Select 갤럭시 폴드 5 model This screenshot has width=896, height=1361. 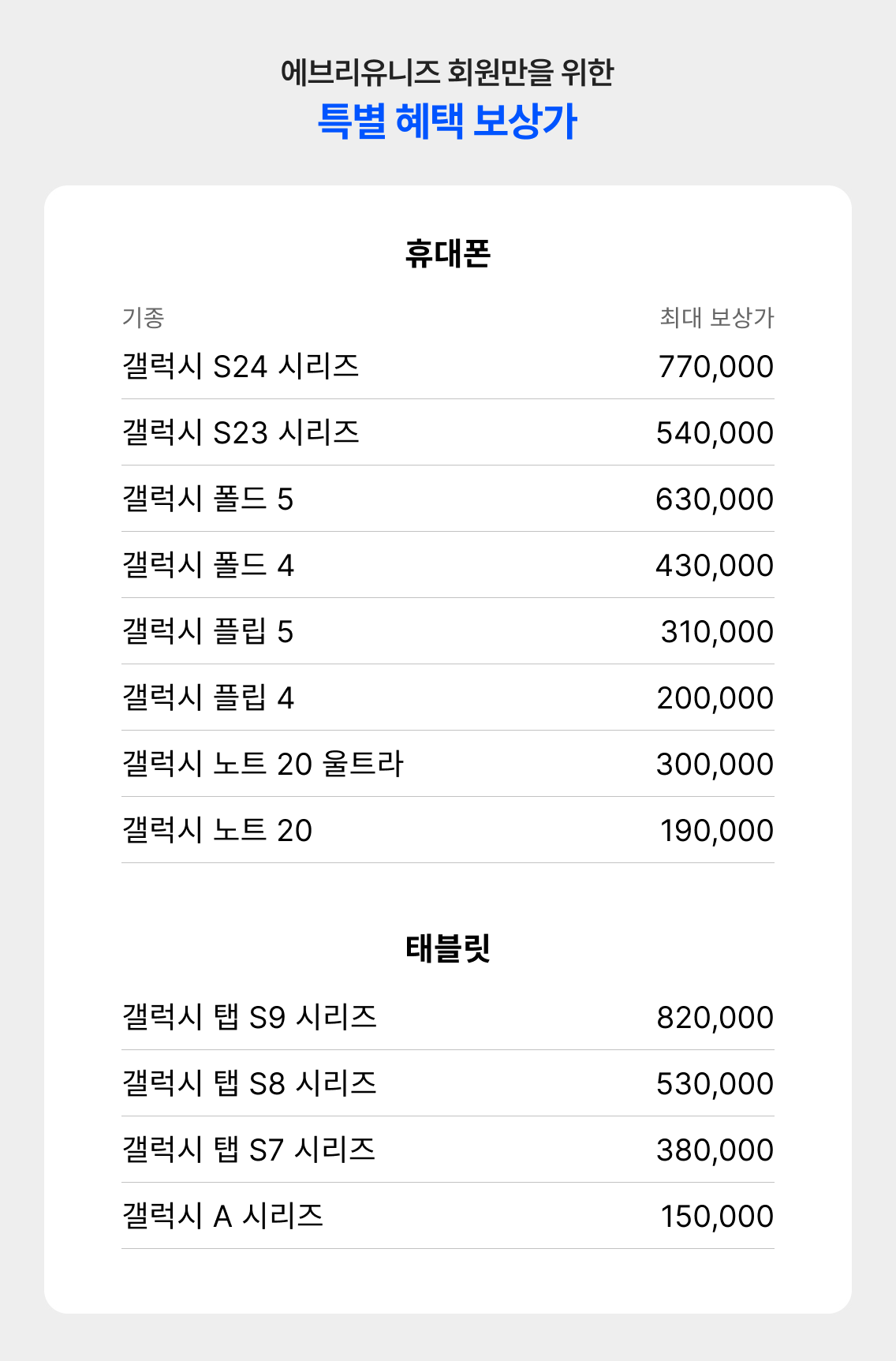[x=448, y=499]
